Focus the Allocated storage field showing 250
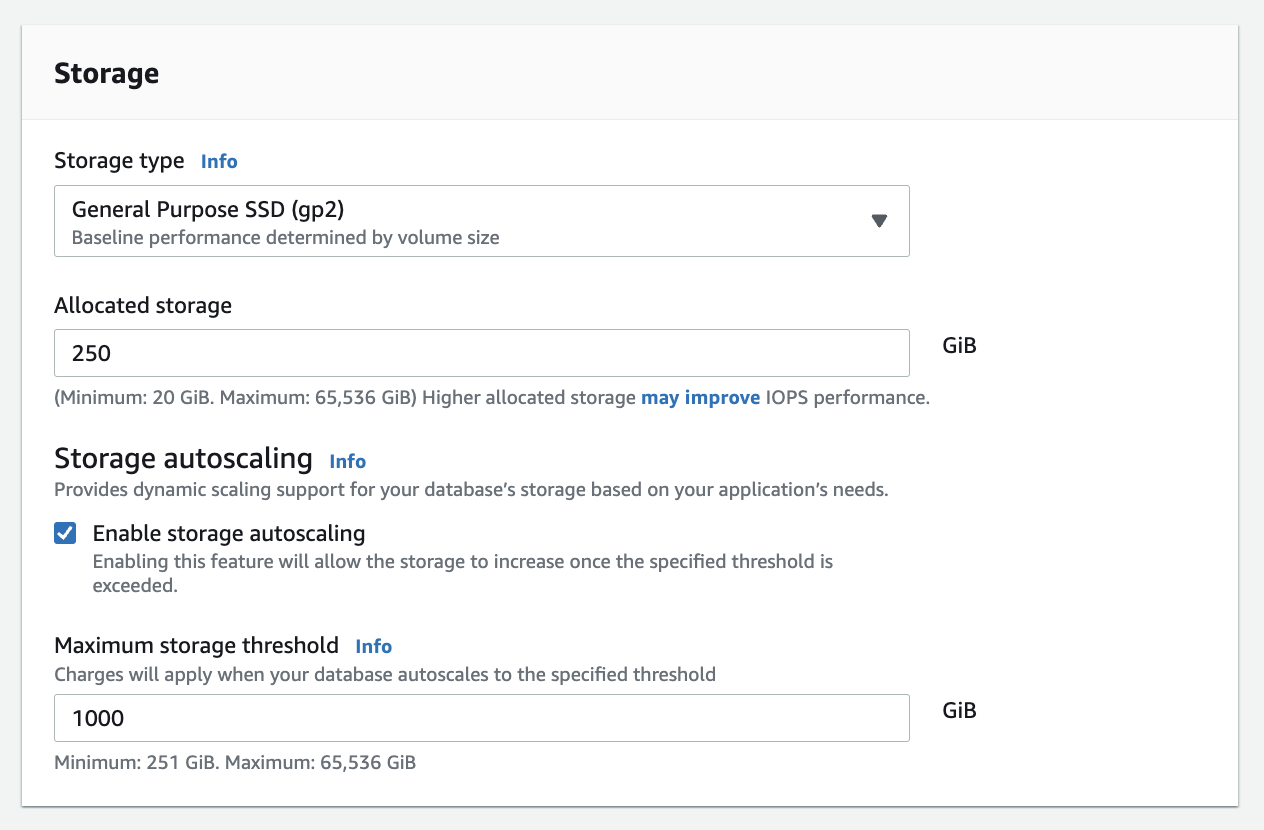Image resolution: width=1264 pixels, height=830 pixels. pos(481,353)
